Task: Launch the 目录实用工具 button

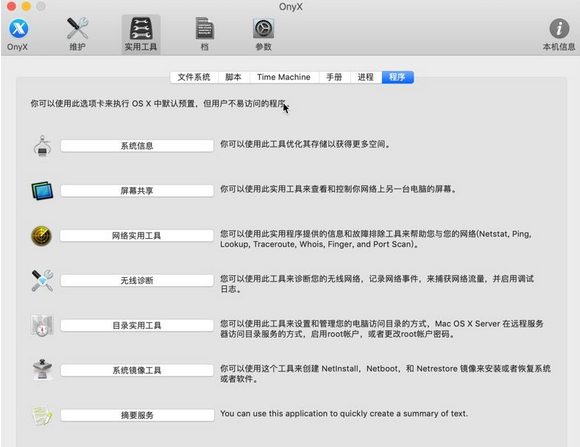Action: click(137, 326)
